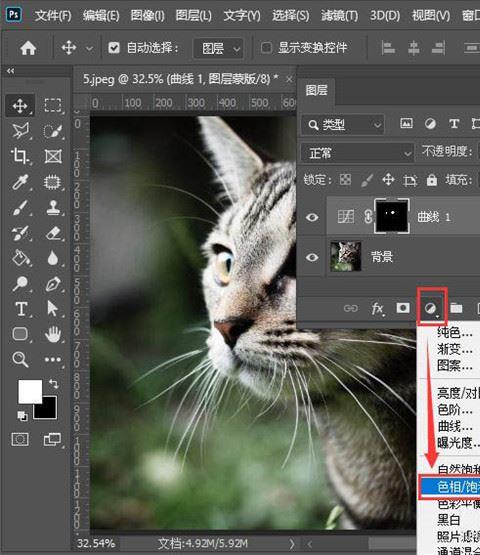Toggle lock all padlock icon

coord(432,180)
